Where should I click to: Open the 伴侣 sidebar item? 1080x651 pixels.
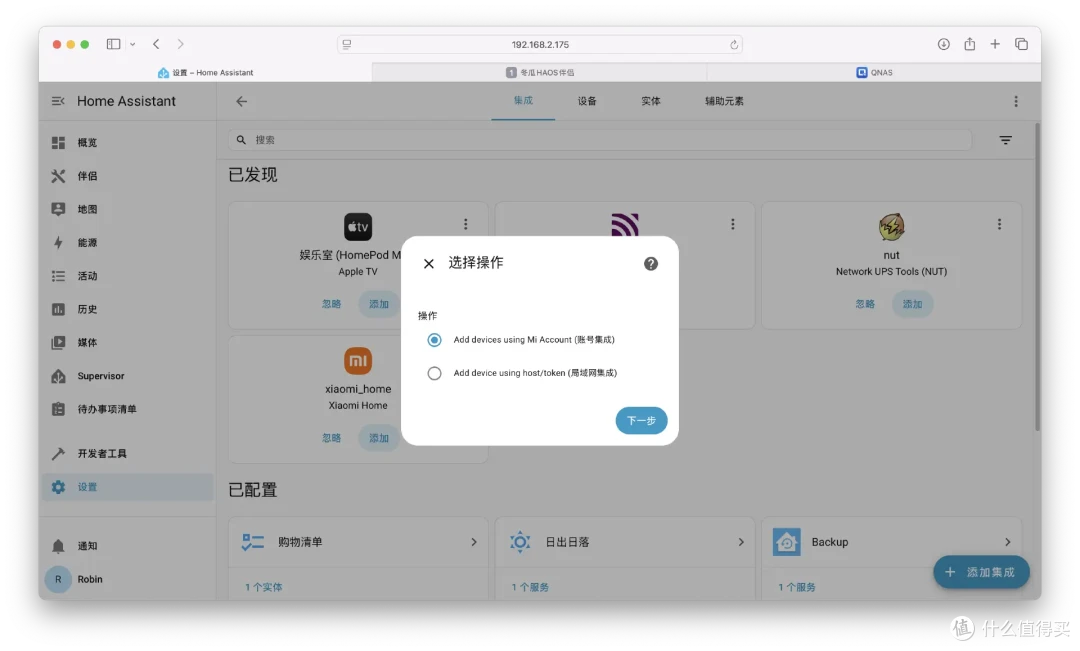click(x=127, y=176)
